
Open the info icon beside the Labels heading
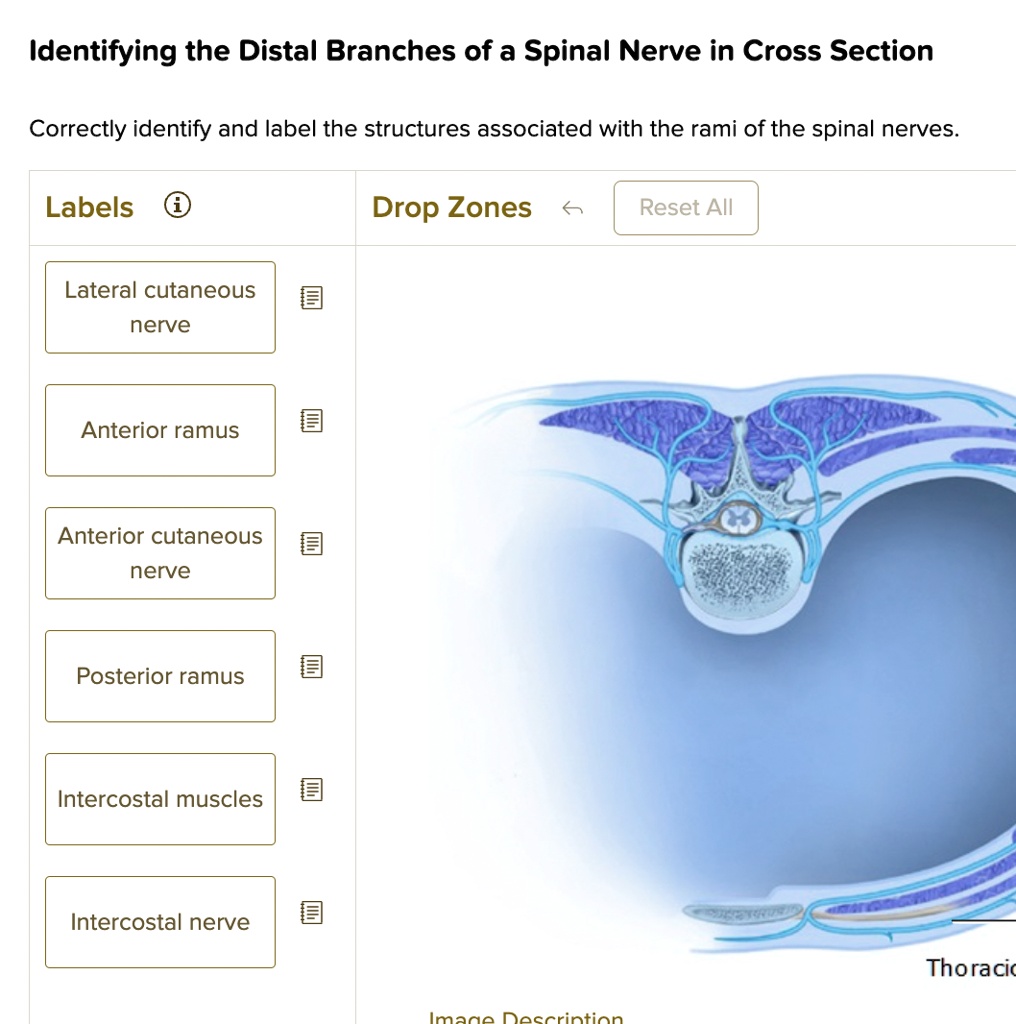coord(178,204)
